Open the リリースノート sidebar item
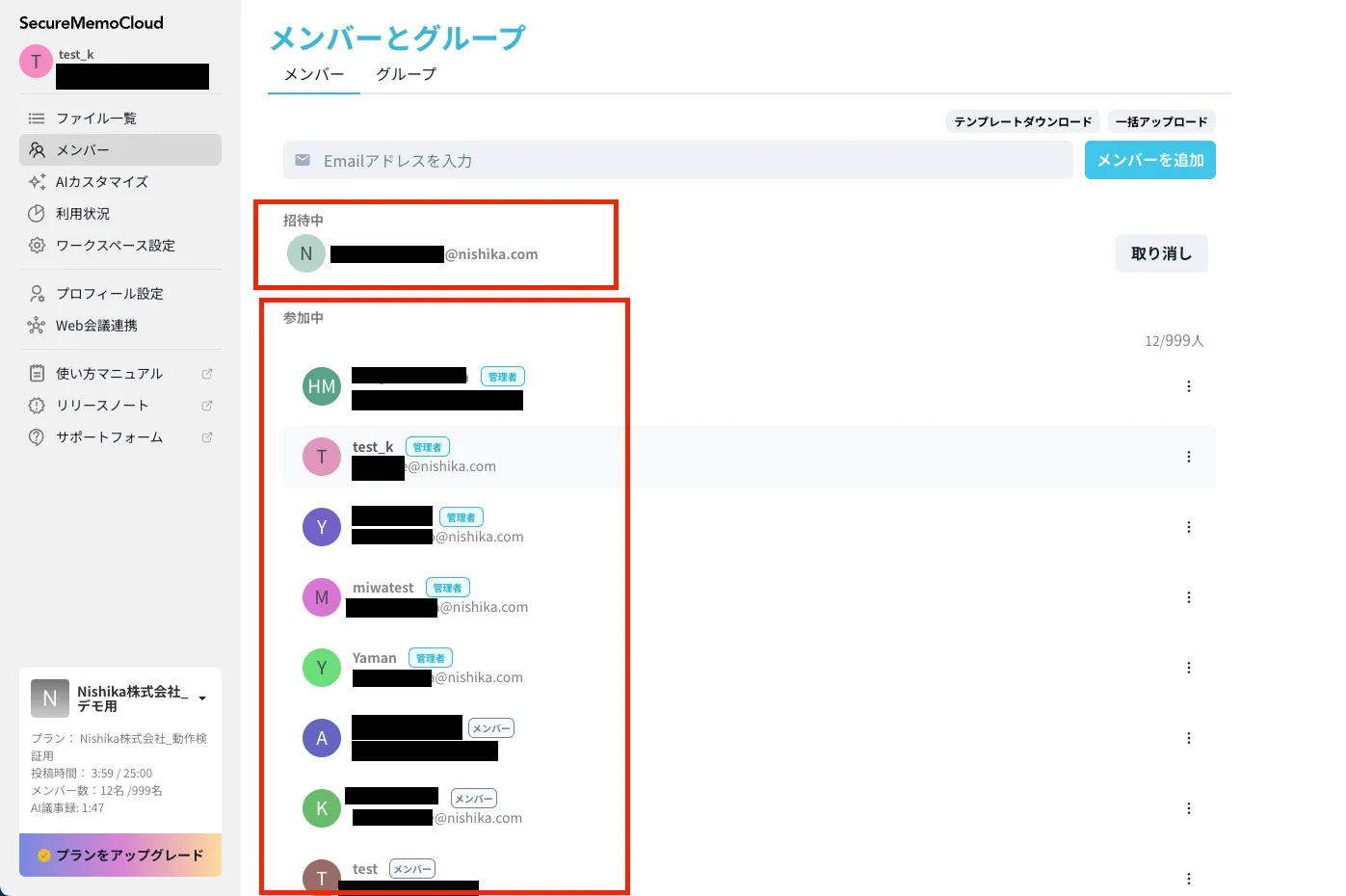Screen dimensions: 1346x896 coord(102,406)
